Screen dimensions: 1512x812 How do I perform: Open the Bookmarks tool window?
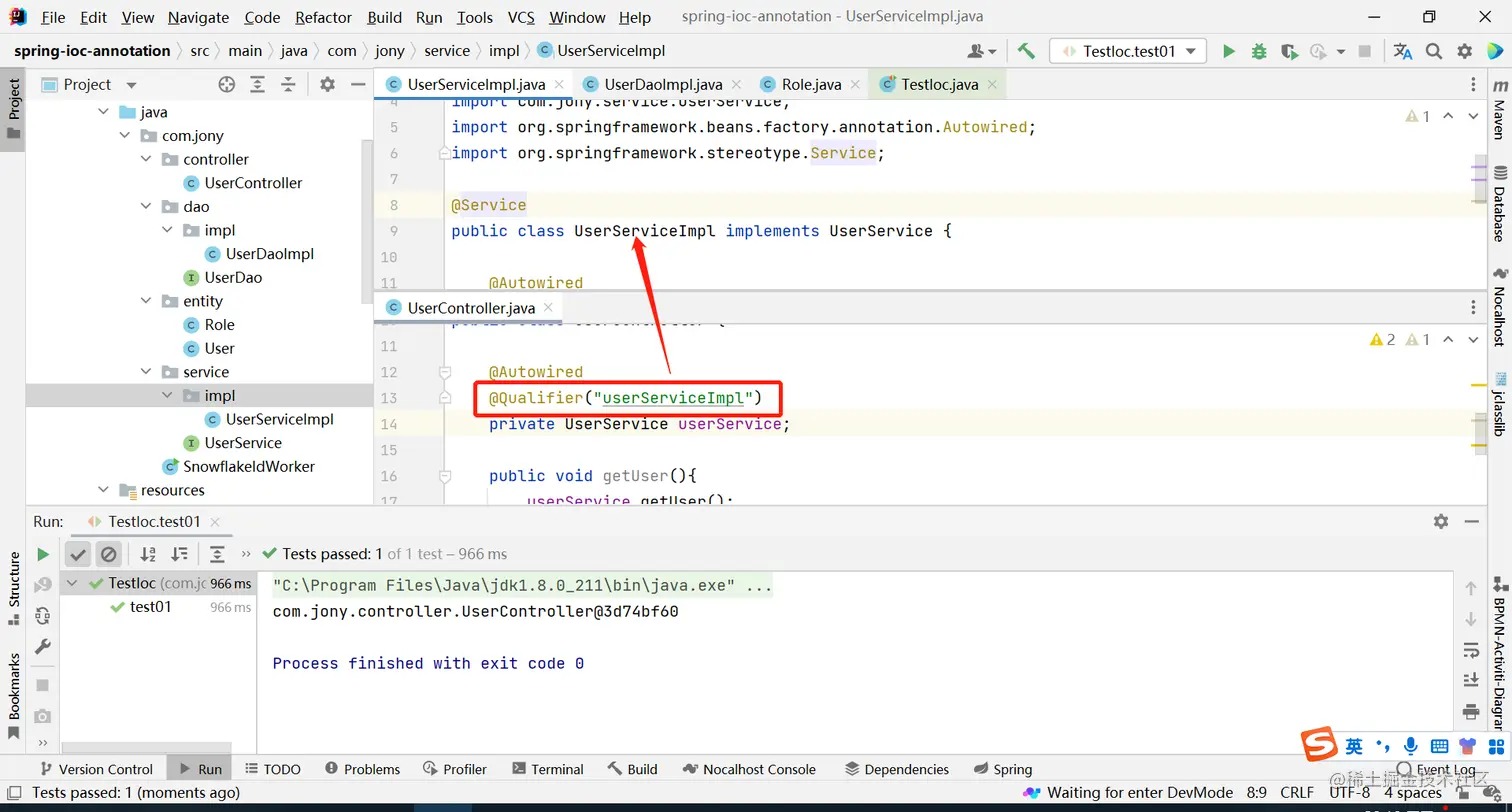coord(14,696)
